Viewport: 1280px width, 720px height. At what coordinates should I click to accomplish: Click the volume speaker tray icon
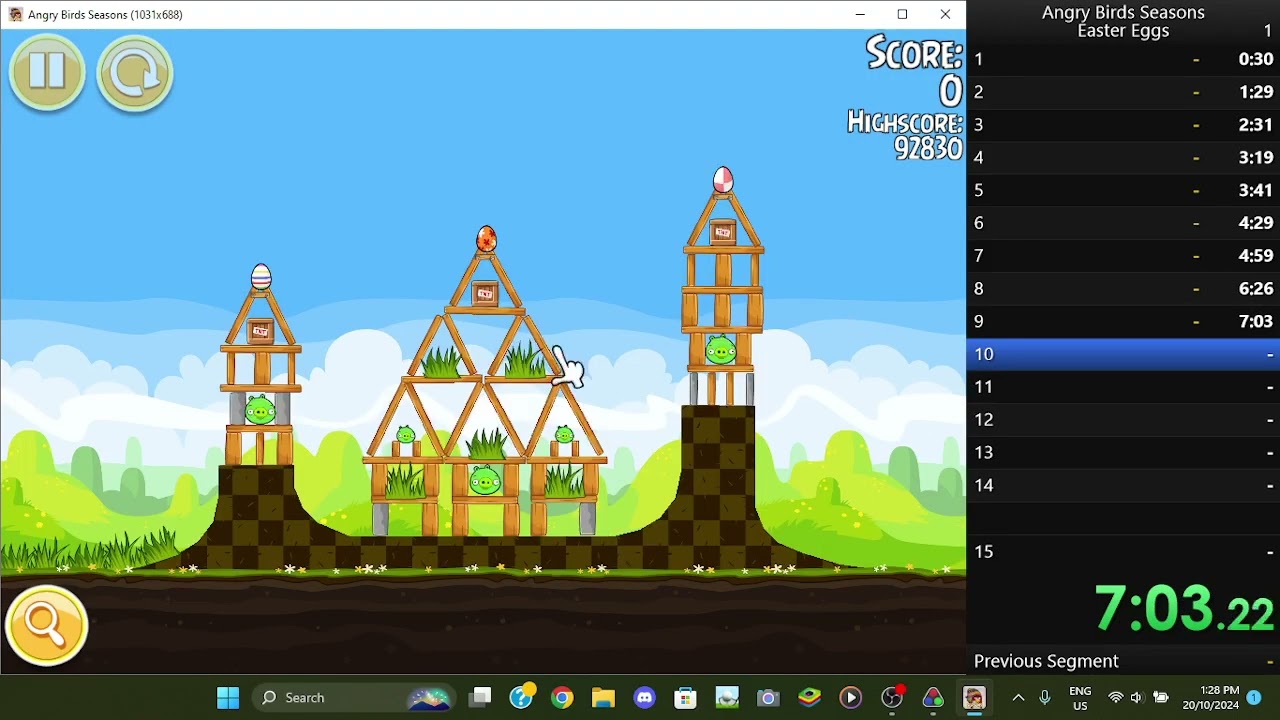click(1136, 698)
